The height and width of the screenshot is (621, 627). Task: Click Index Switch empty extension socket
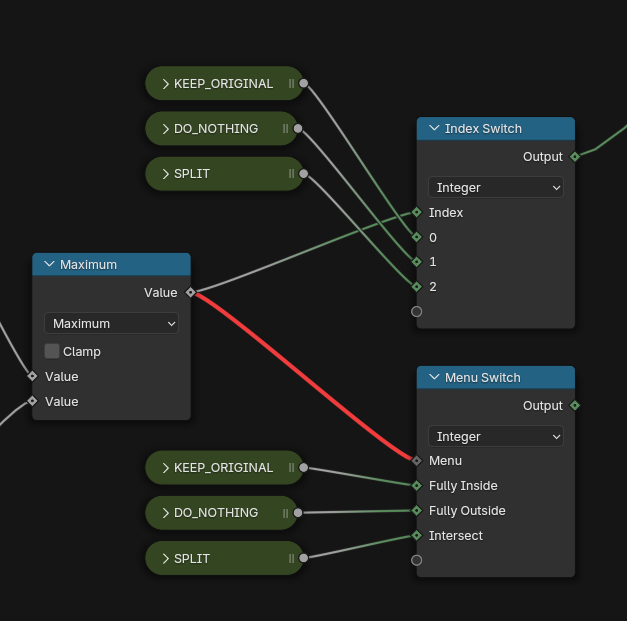coord(417,311)
